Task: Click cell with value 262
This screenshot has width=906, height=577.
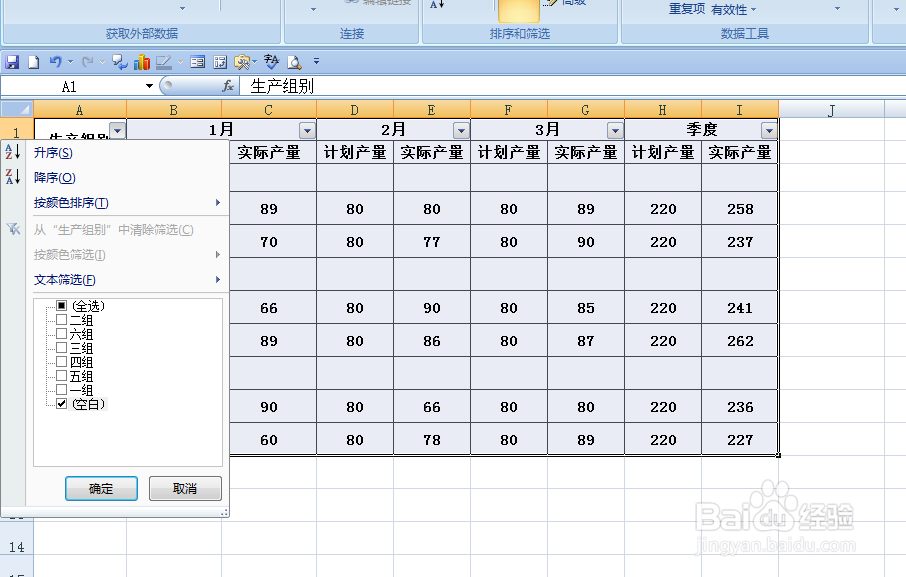Action: [x=740, y=341]
